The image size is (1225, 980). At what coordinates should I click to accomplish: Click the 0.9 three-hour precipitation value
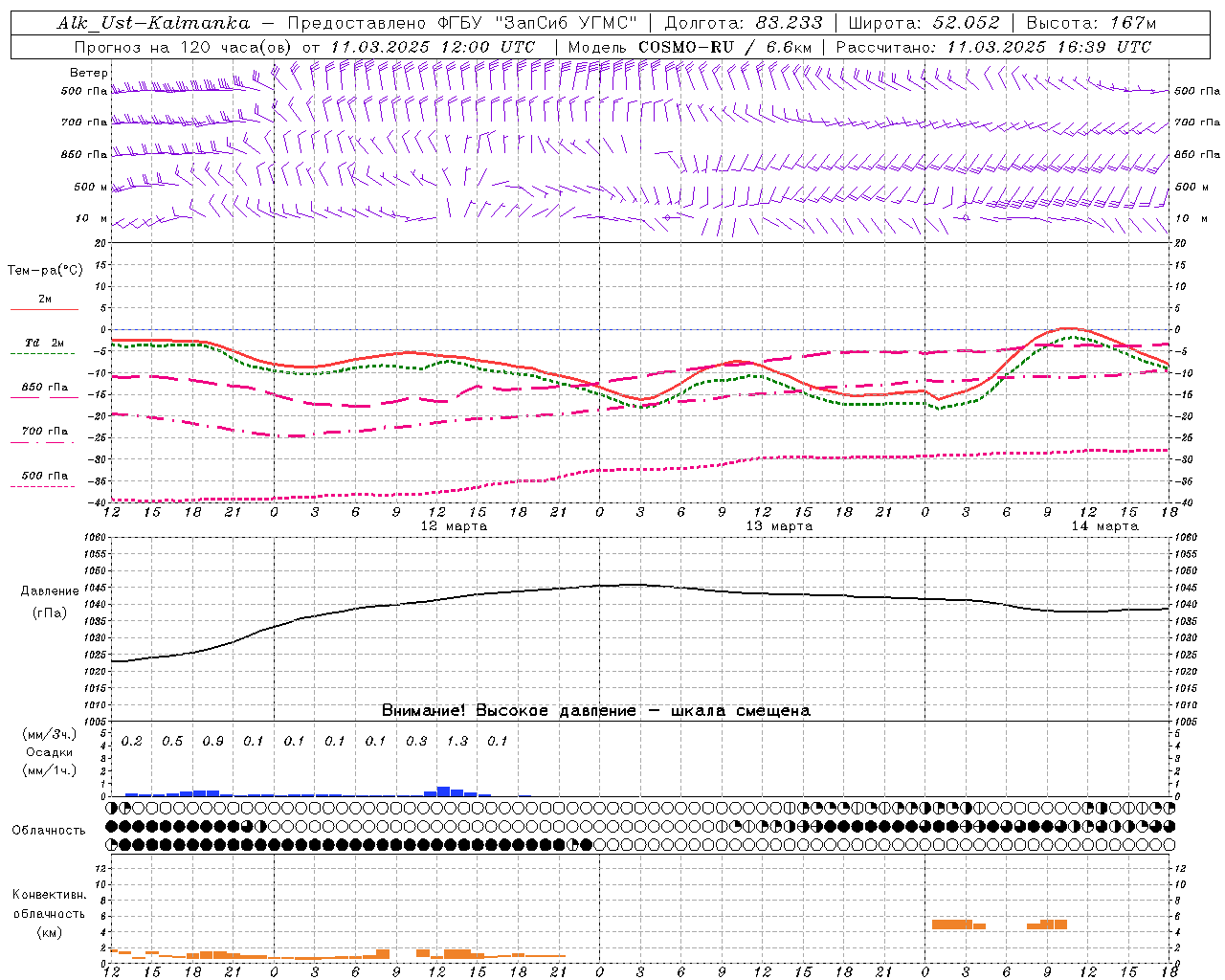[212, 741]
